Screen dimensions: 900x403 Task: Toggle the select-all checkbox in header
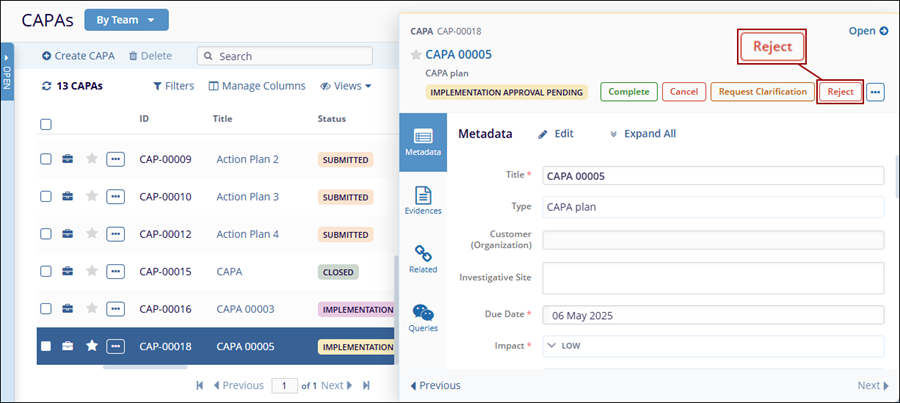(46, 125)
